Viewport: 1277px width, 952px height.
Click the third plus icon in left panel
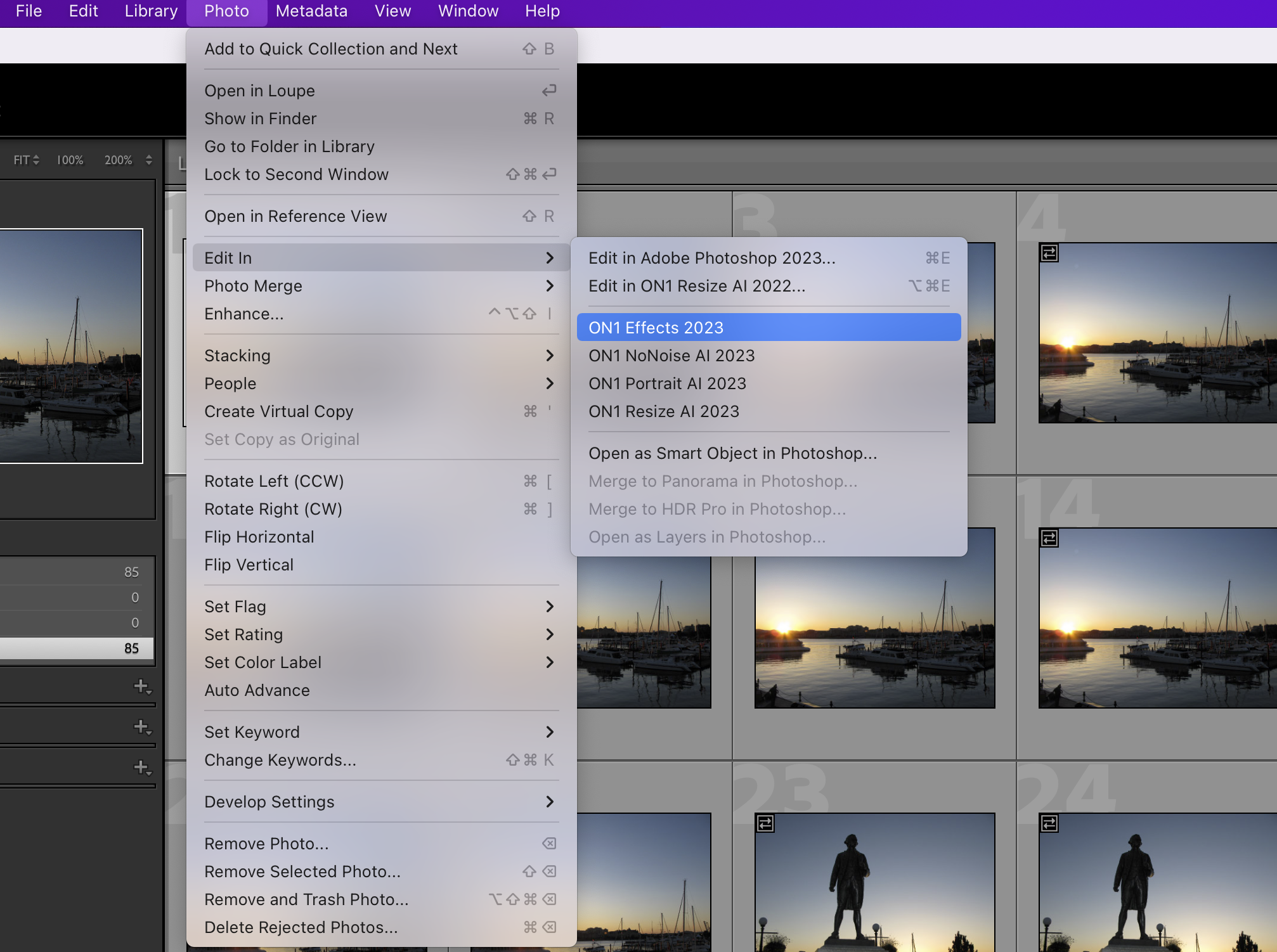tap(143, 767)
